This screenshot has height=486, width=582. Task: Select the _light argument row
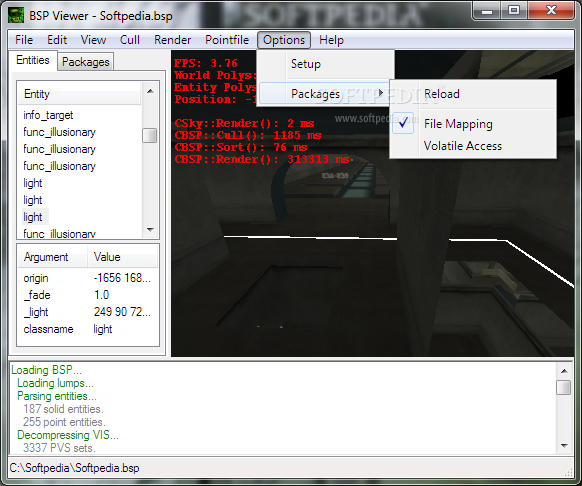click(x=88, y=312)
